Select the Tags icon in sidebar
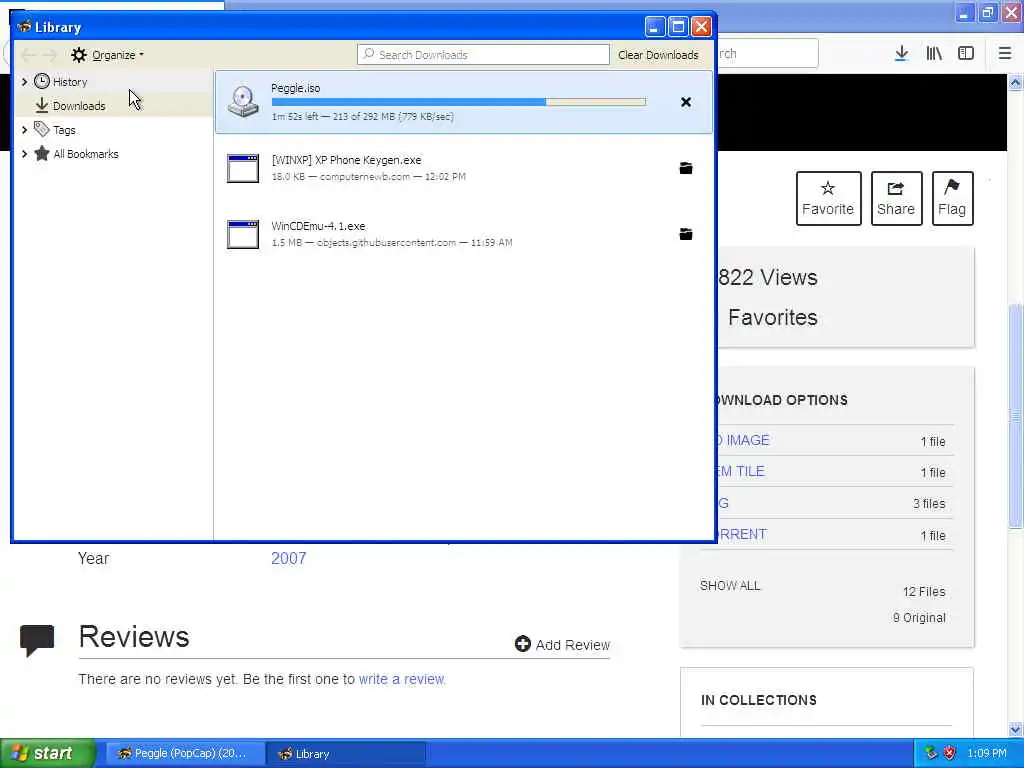1024x768 pixels. point(42,129)
